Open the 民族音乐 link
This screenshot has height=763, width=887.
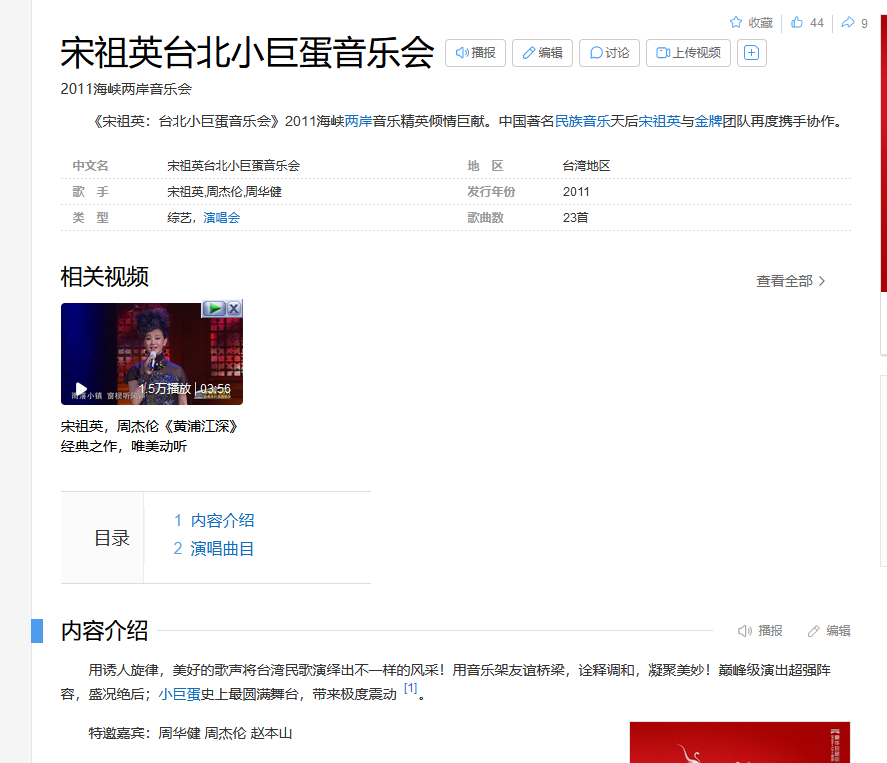click(x=582, y=121)
